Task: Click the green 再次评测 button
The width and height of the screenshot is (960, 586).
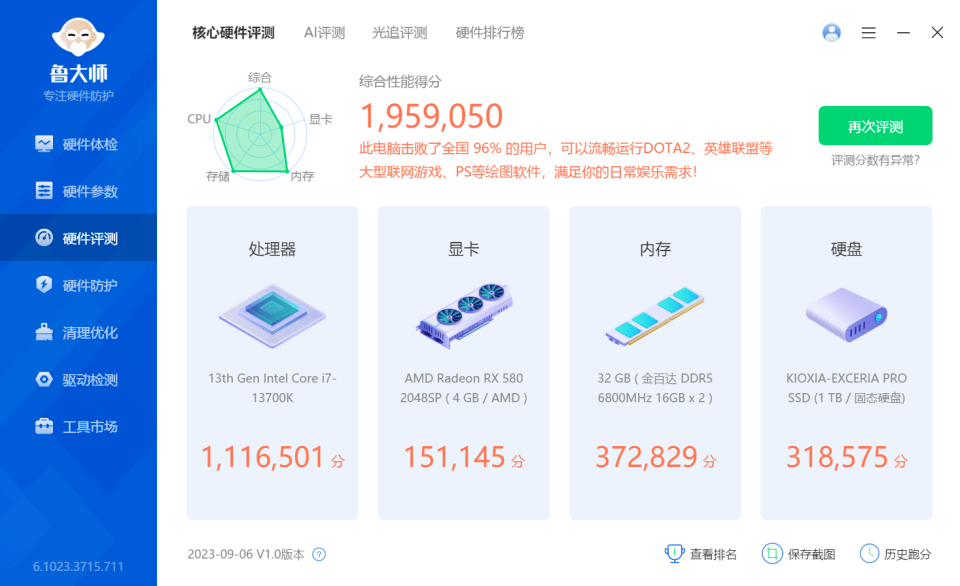Action: click(875, 126)
